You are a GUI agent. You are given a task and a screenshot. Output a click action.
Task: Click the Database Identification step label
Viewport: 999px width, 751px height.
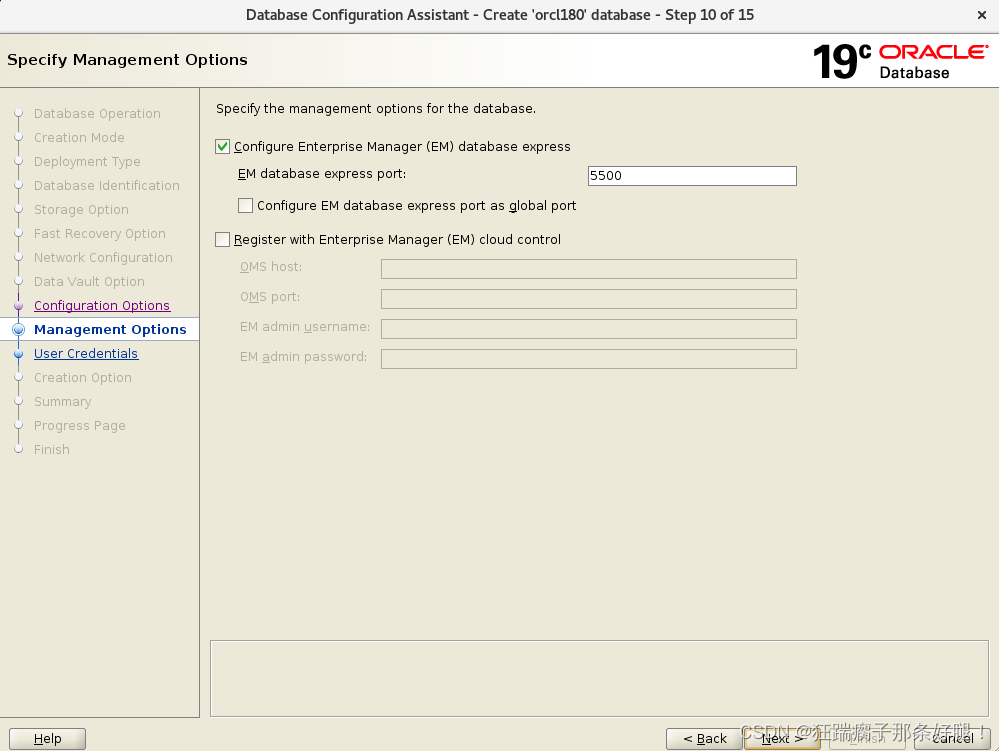[x=107, y=185]
